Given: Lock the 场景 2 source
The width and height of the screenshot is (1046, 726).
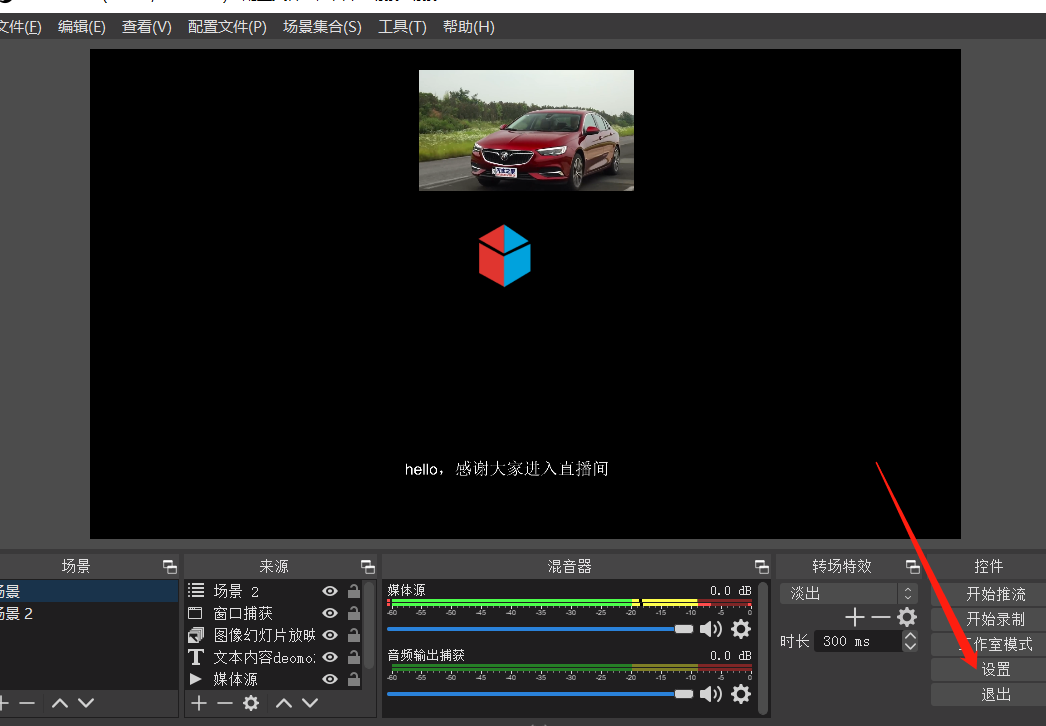Looking at the screenshot, I should pyautogui.click(x=353, y=591).
